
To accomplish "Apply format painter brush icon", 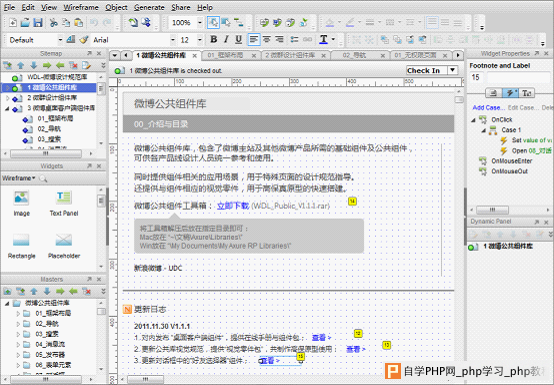I will [x=84, y=40].
